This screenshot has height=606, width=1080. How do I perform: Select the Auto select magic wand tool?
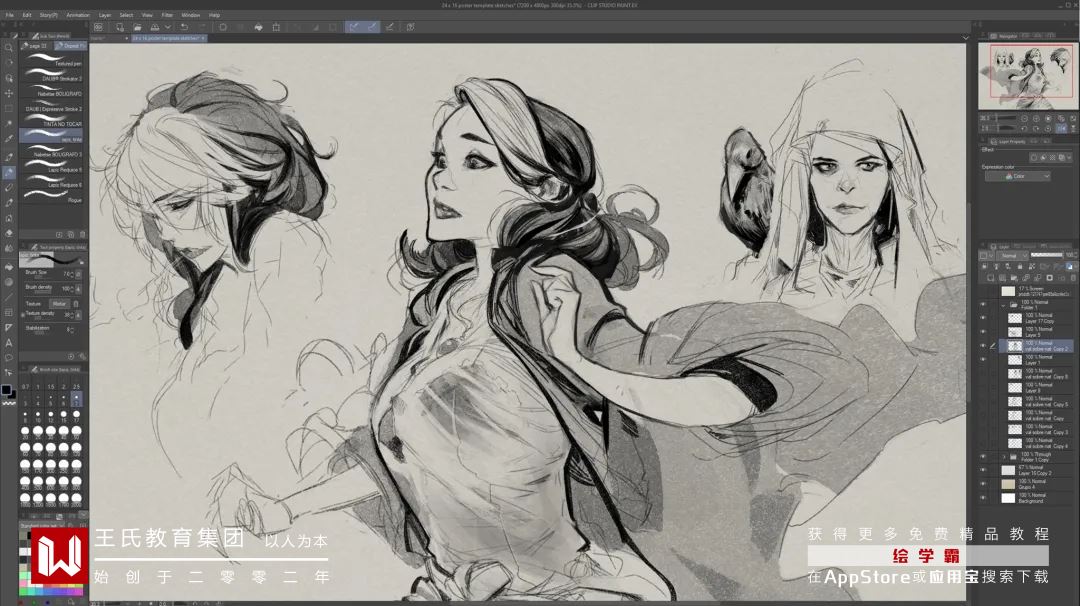coord(9,123)
